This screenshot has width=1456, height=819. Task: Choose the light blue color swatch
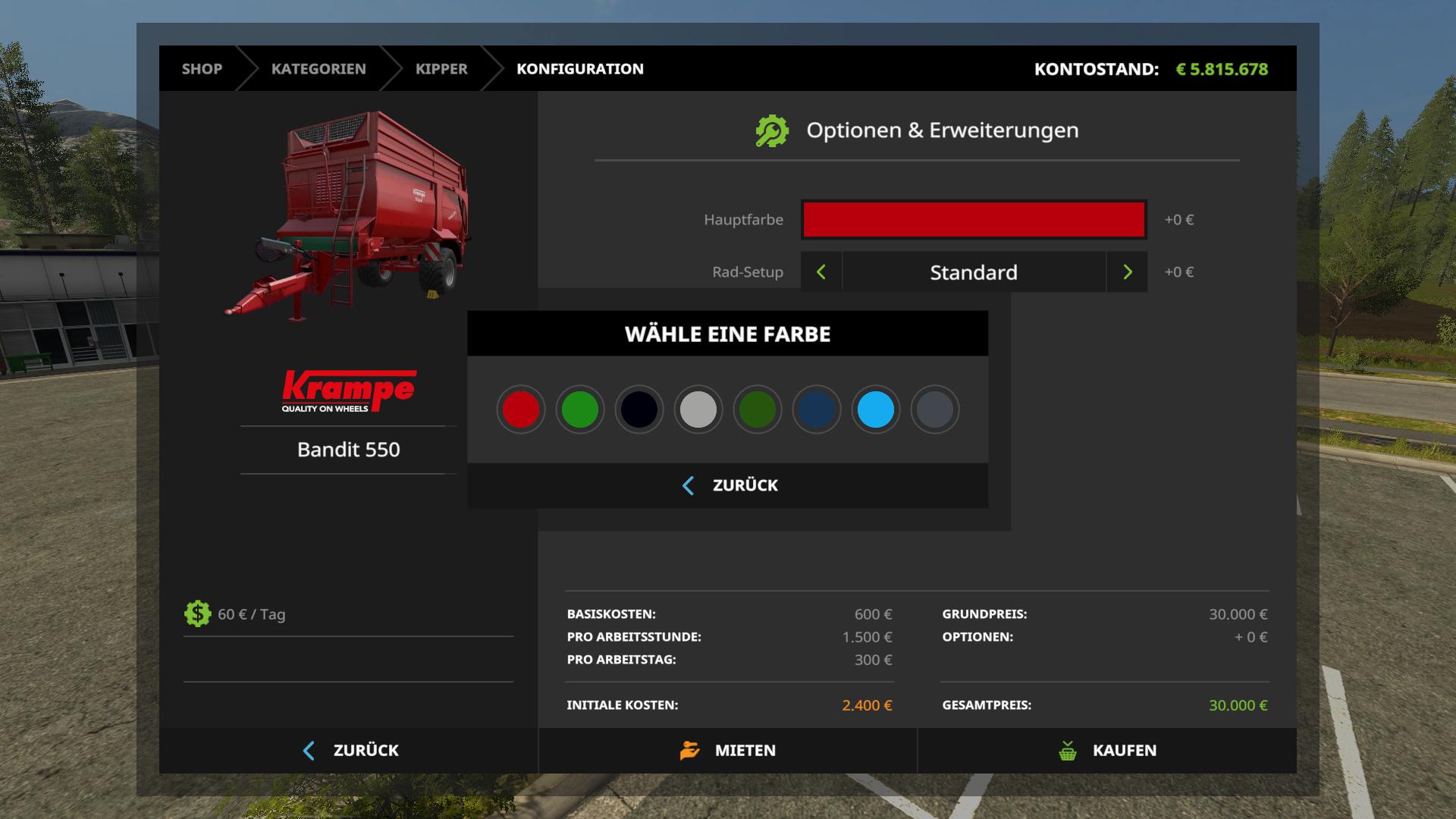point(876,409)
